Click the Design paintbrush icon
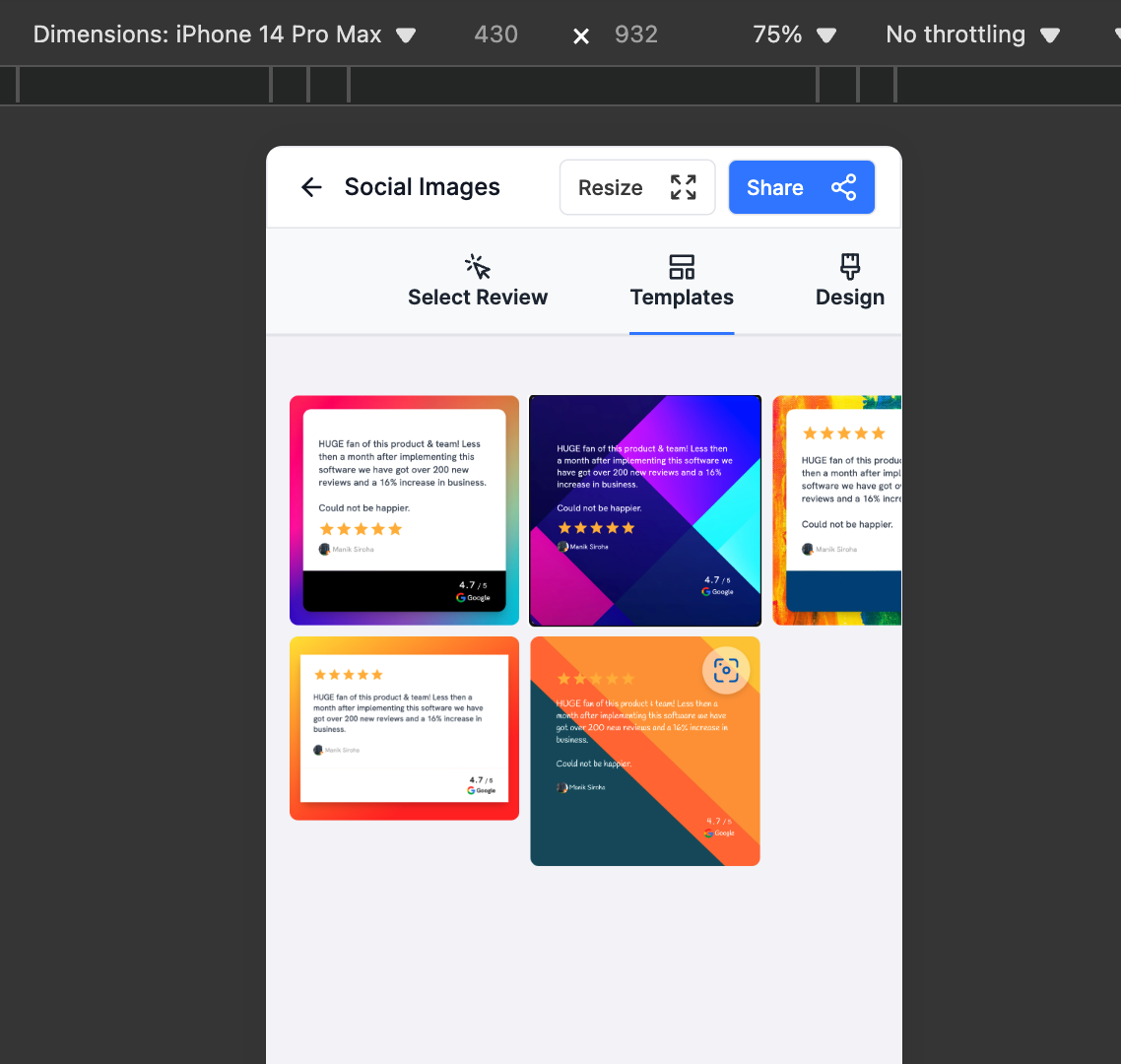The height and width of the screenshot is (1064, 1121). click(850, 266)
